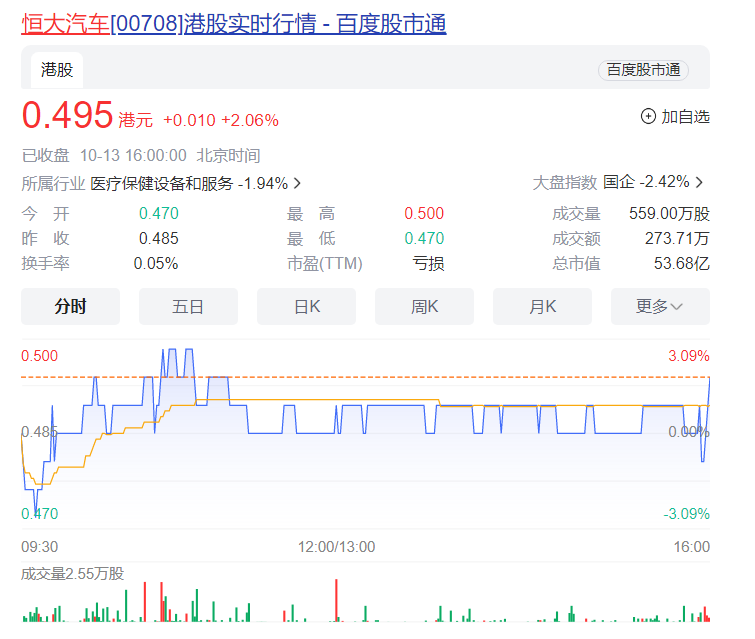Click the 0.495 current price
Viewport: 755px width, 639px height.
[68, 116]
